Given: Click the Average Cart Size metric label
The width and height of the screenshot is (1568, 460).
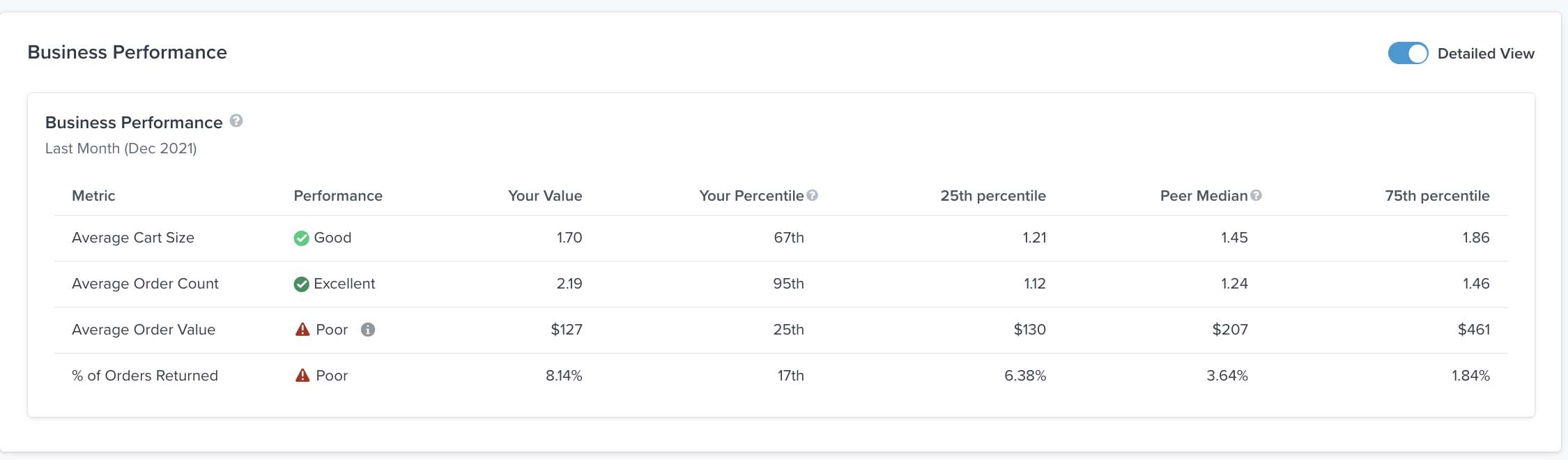Looking at the screenshot, I should (x=132, y=238).
